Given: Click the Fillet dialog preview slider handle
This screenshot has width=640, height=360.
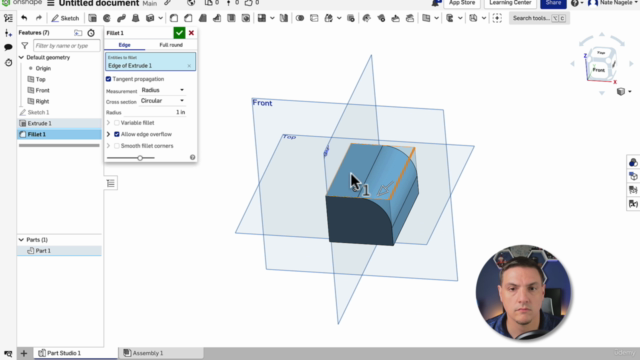Looking at the screenshot, I should [x=140, y=158].
